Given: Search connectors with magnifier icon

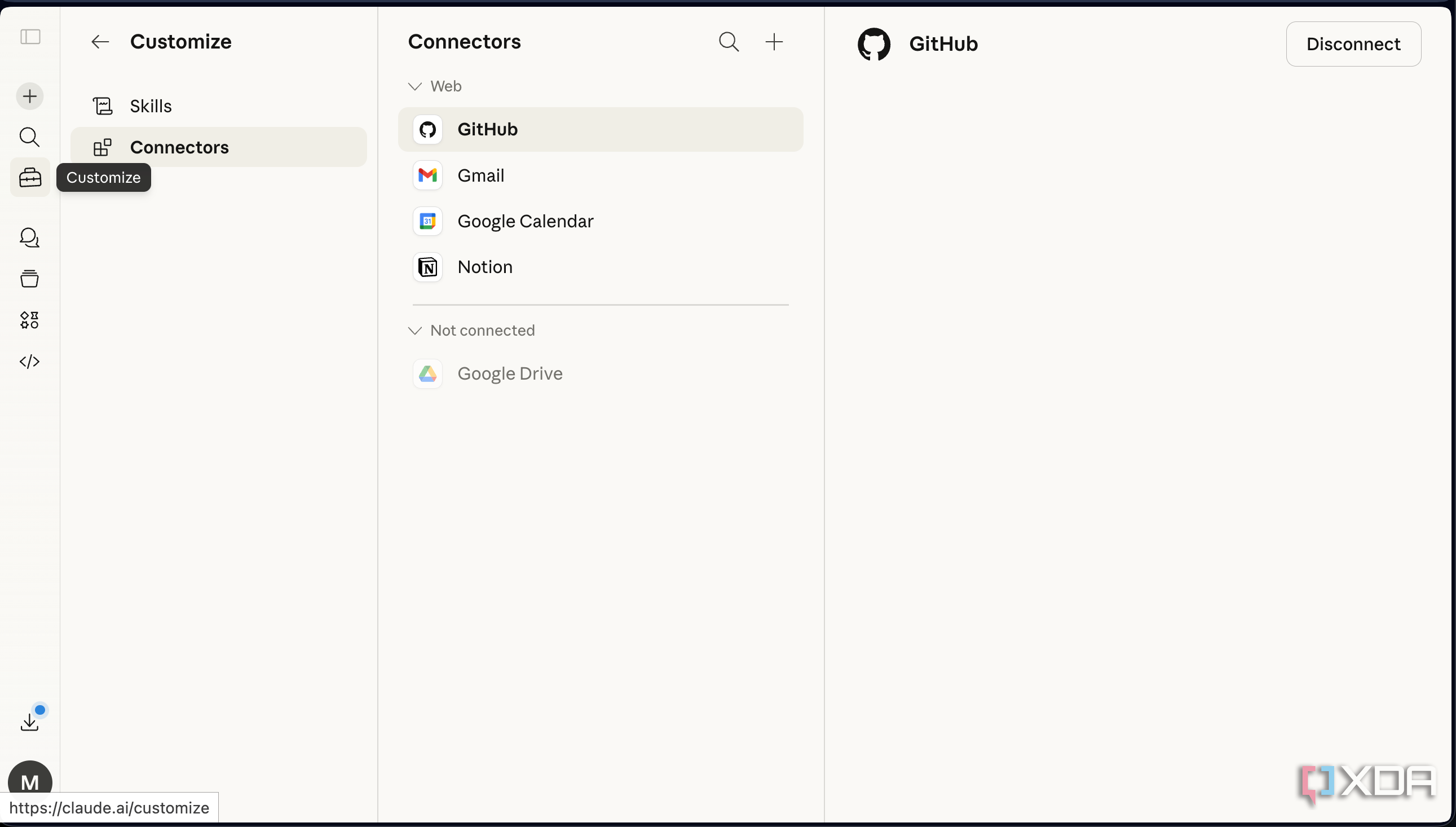Looking at the screenshot, I should (729, 42).
